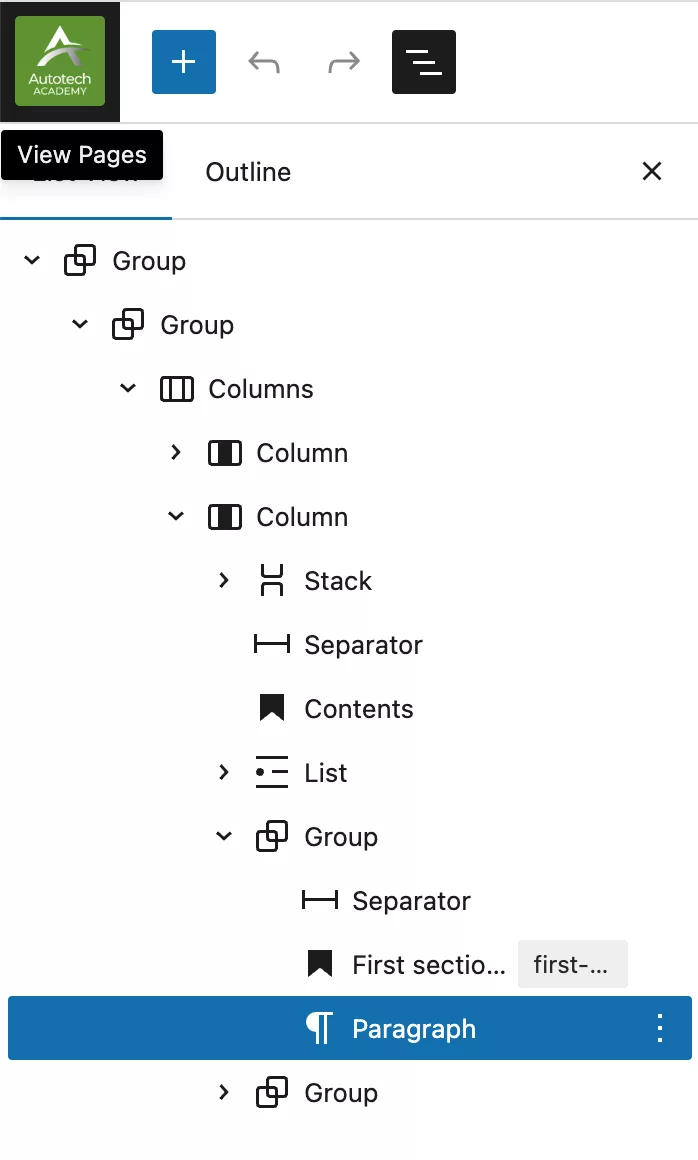Expand the last collapsed Group block
Viewport: 698px width, 1160px height.
point(224,1092)
